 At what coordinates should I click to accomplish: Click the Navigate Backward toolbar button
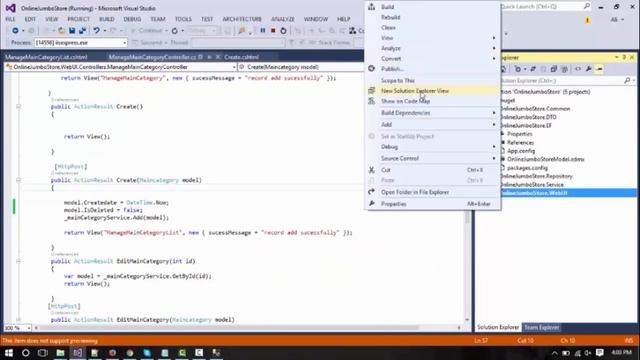(x=15, y=31)
